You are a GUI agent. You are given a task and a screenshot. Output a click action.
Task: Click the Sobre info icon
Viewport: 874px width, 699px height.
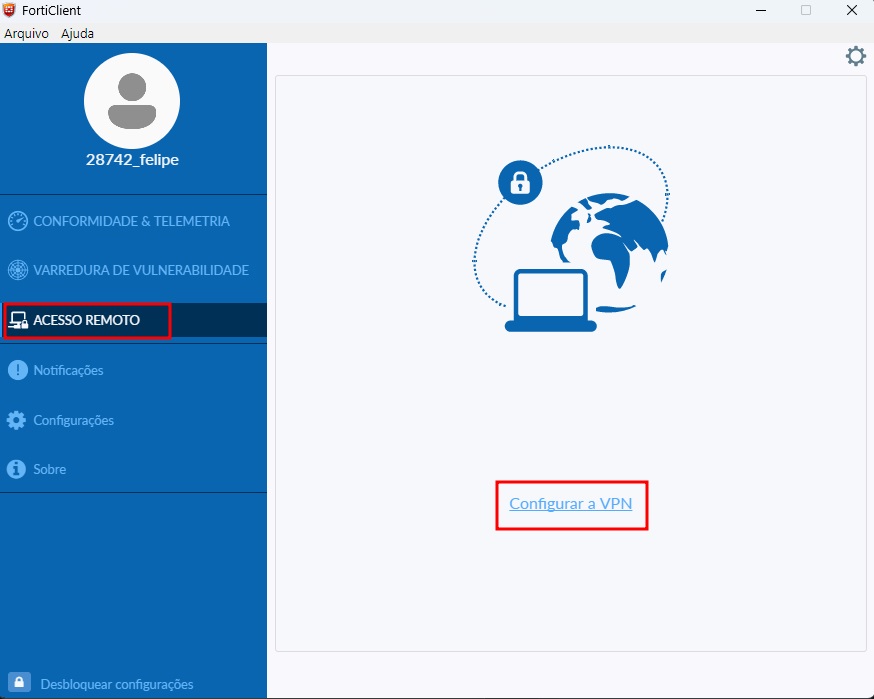pos(16,469)
